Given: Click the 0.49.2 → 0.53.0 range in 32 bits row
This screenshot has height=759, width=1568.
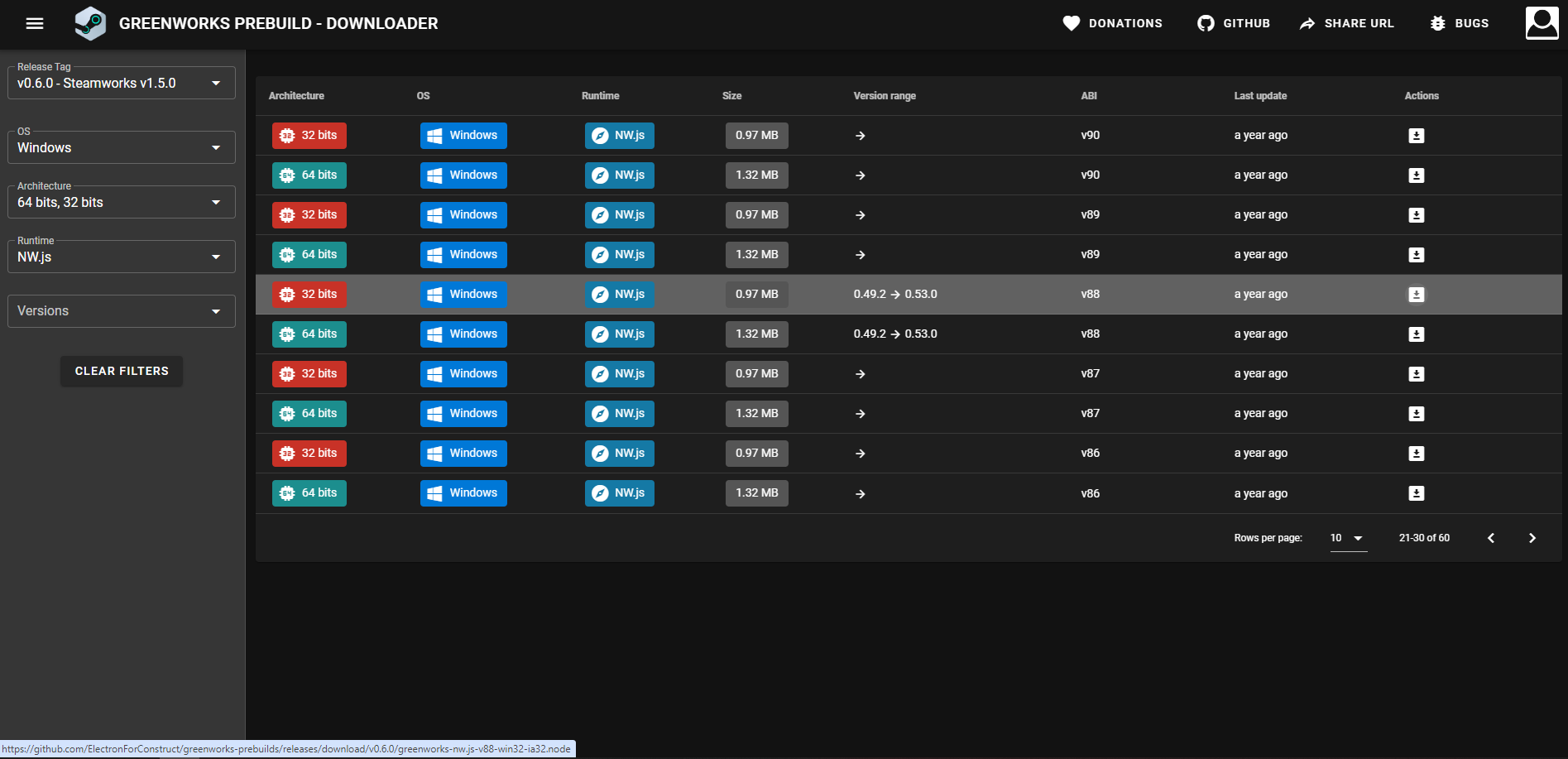Looking at the screenshot, I should 895,295.
